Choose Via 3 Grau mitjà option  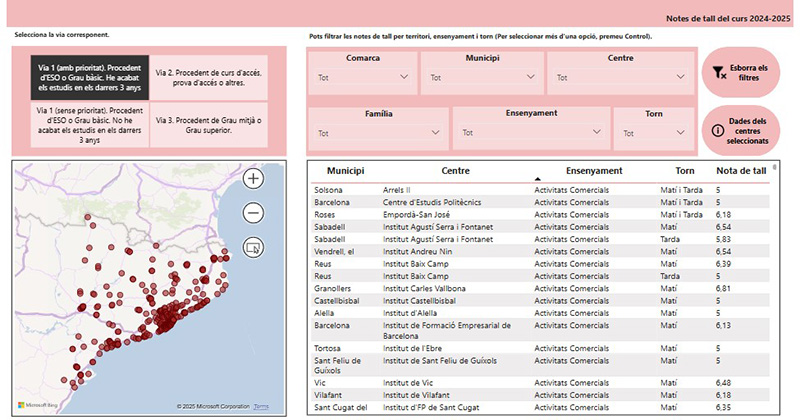coord(209,125)
